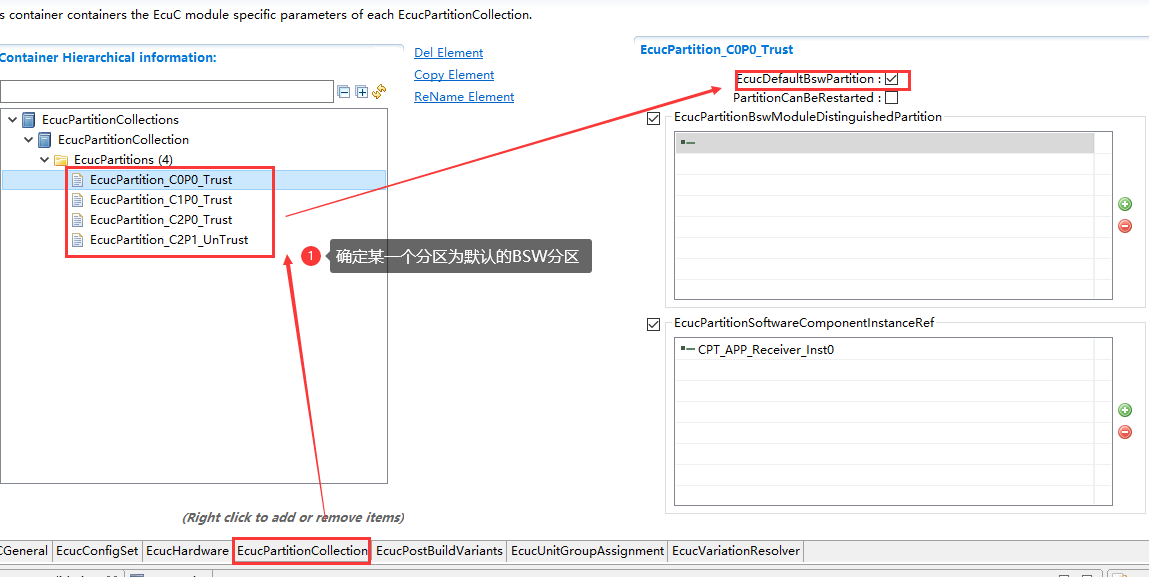Image resolution: width=1149 pixels, height=577 pixels.
Task: Collapse the EcucPartitions (4) folder
Action: (x=44, y=160)
